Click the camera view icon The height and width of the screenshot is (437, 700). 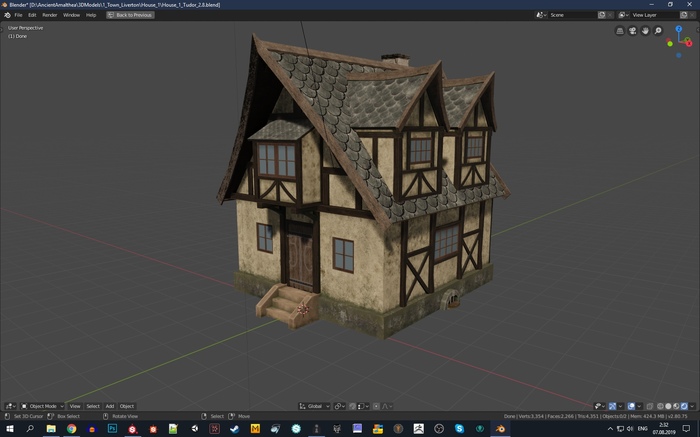tap(633, 31)
